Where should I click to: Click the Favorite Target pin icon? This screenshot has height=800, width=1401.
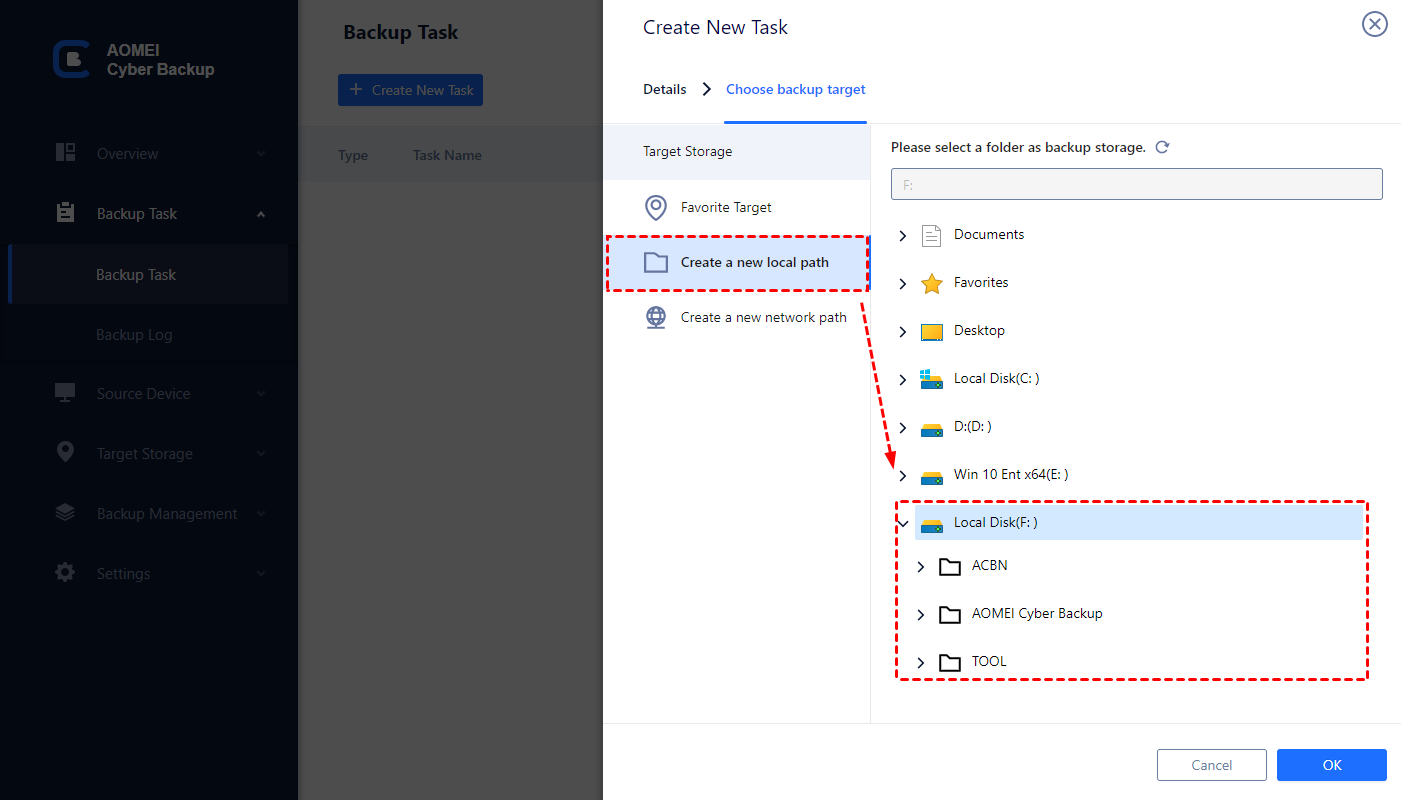tap(655, 208)
